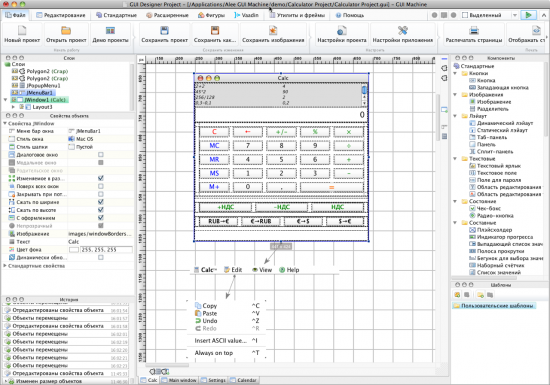550x385 pixels.
Task: Switch to Main window bottom tab
Action: (x=179, y=380)
